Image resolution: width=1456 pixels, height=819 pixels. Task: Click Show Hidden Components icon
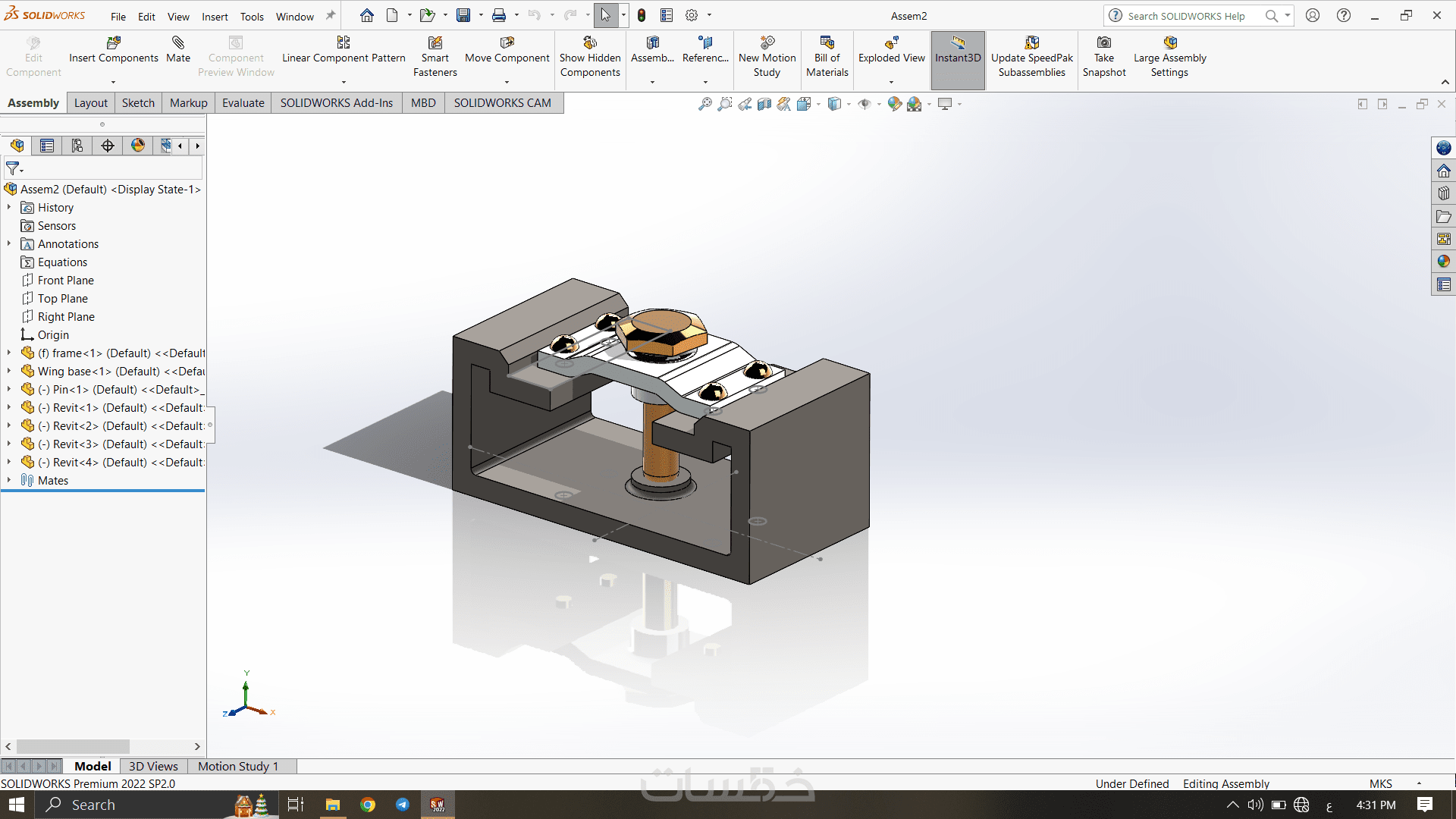click(590, 43)
